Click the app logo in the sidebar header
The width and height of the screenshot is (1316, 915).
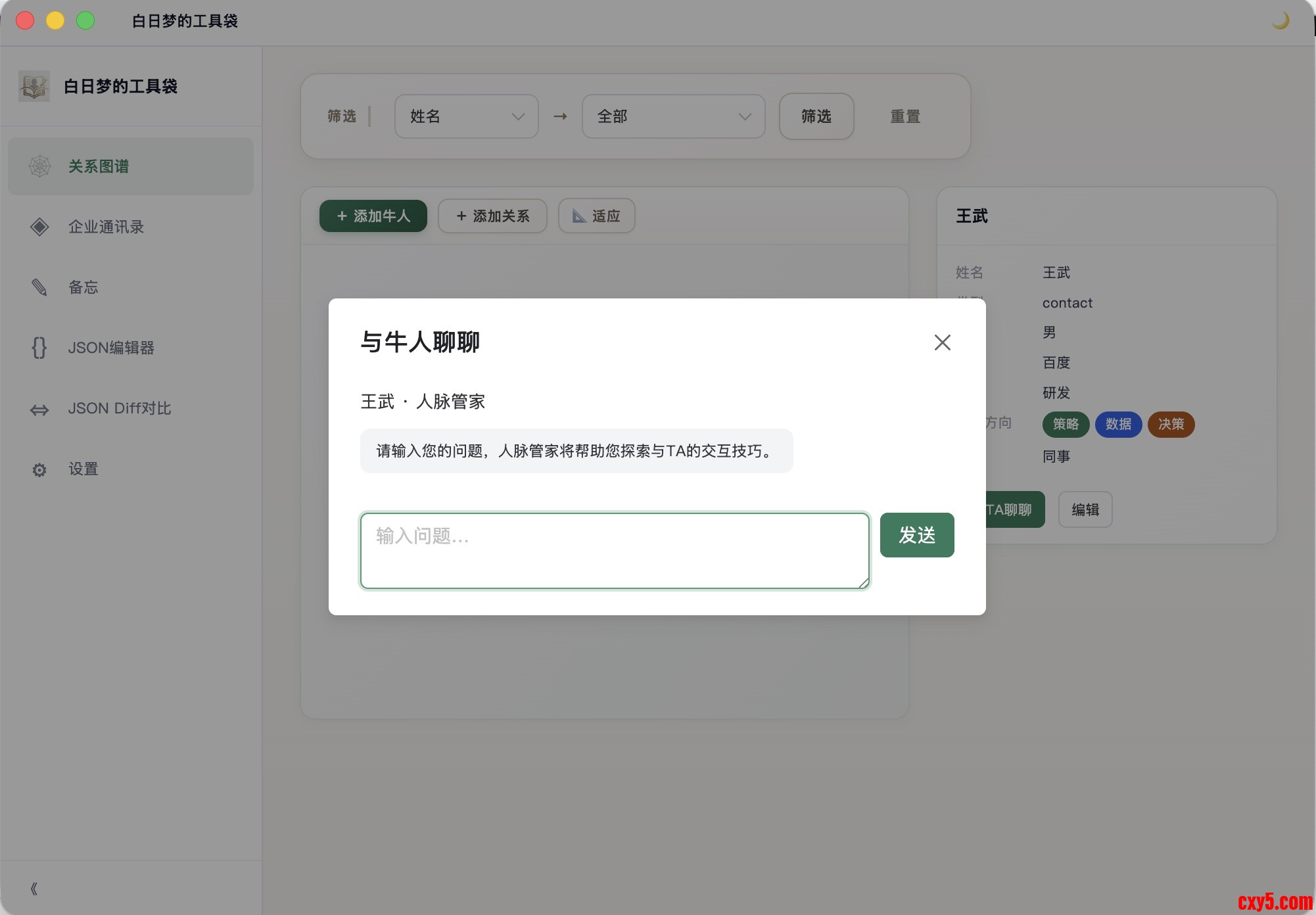click(34, 86)
